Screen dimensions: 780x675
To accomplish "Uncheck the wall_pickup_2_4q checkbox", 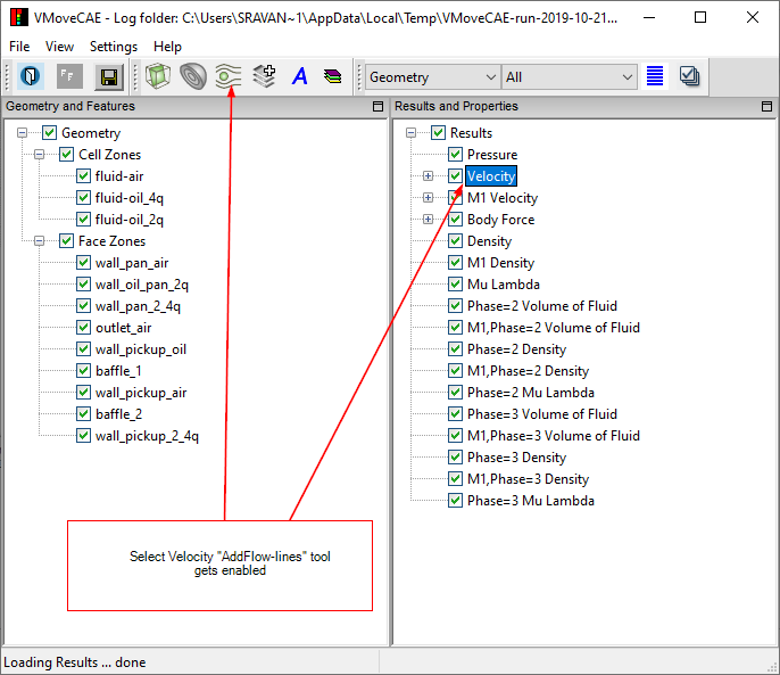I will (x=83, y=436).
